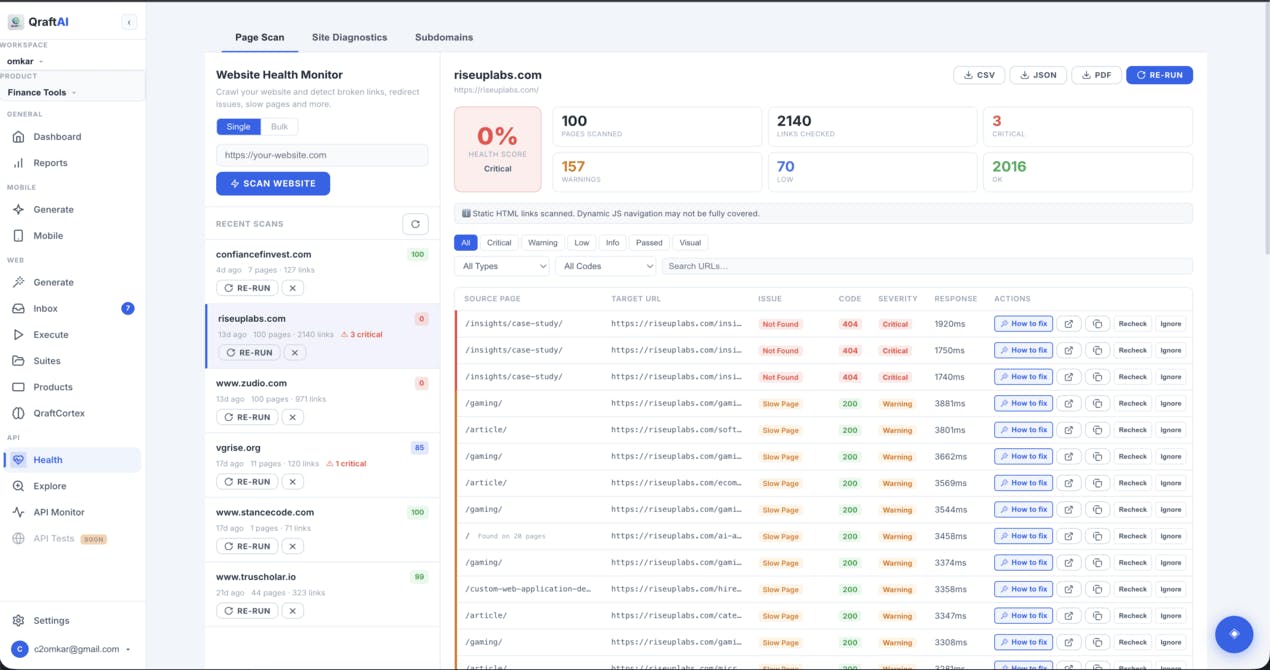Filter results by Visual
This screenshot has height=670, width=1270.
[x=690, y=243]
